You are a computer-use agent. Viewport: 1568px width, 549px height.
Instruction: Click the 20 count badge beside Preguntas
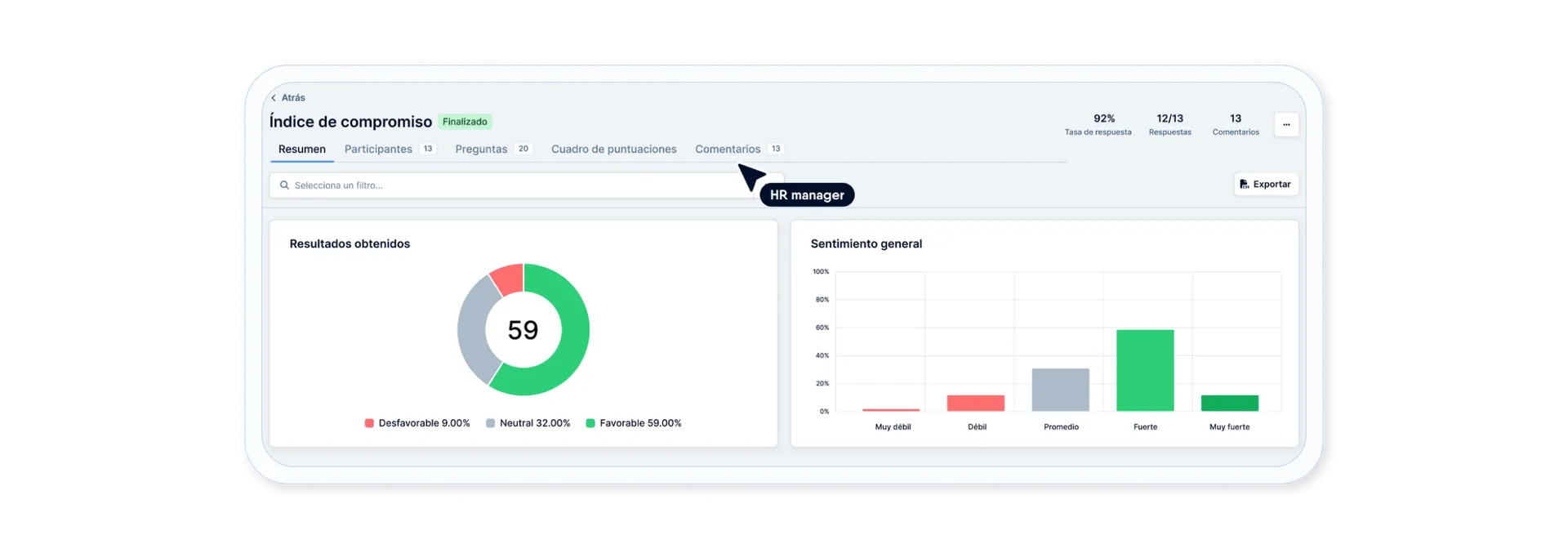point(523,149)
